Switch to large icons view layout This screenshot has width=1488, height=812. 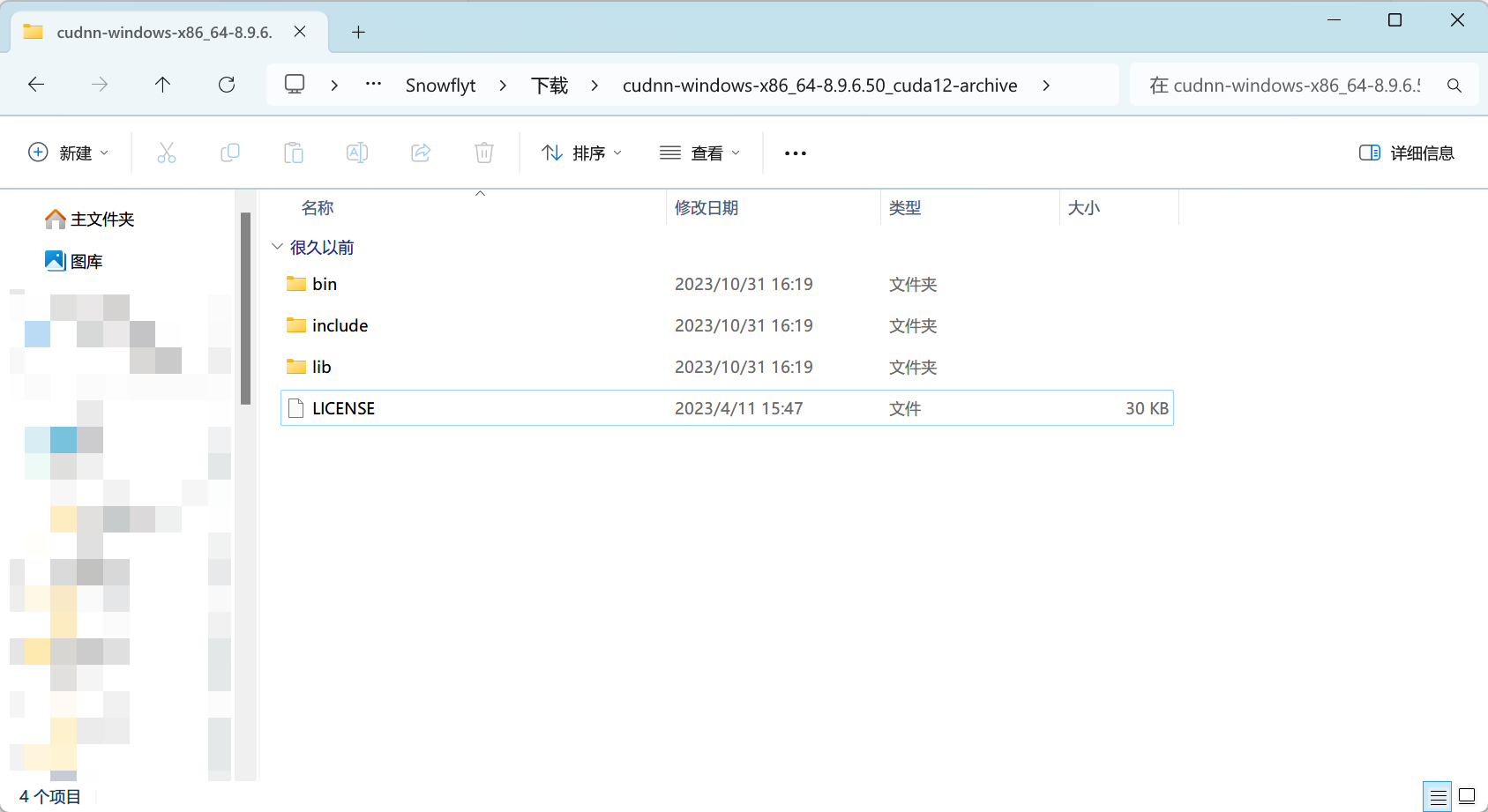click(x=1465, y=796)
